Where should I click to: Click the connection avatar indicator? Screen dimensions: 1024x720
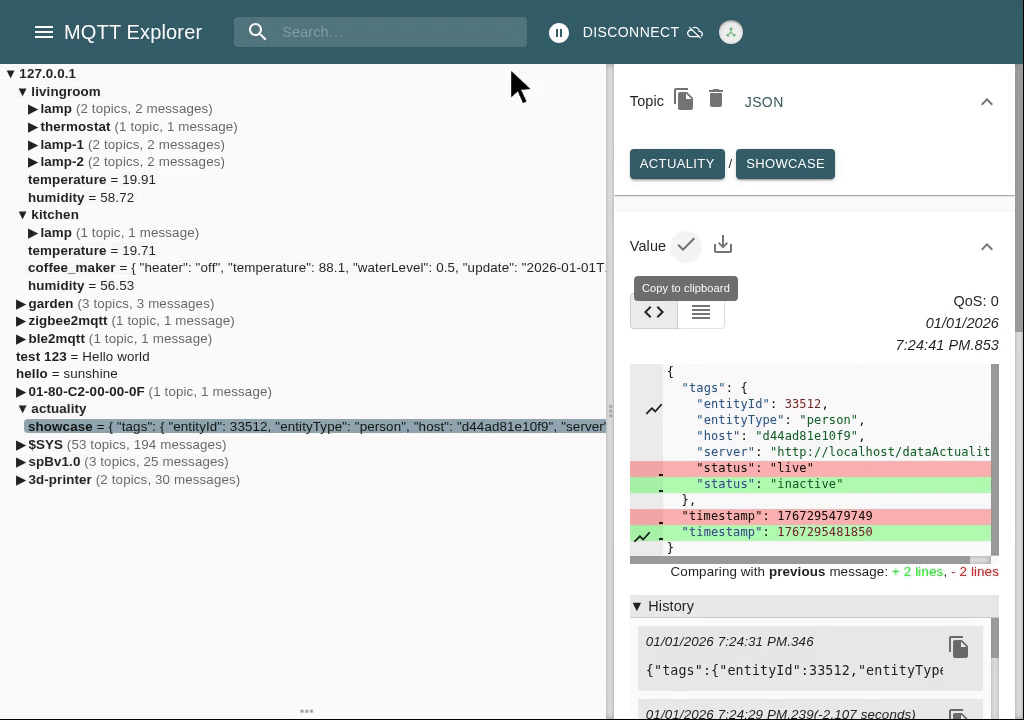click(731, 33)
